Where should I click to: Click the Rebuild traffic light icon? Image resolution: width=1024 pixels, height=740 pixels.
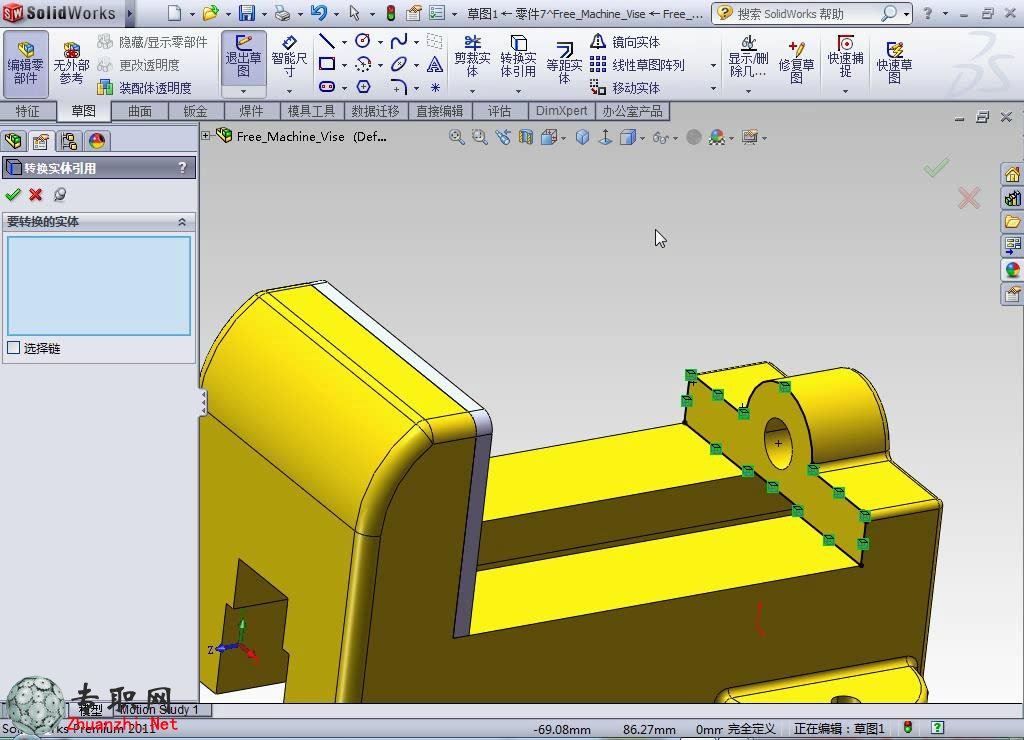[x=391, y=13]
